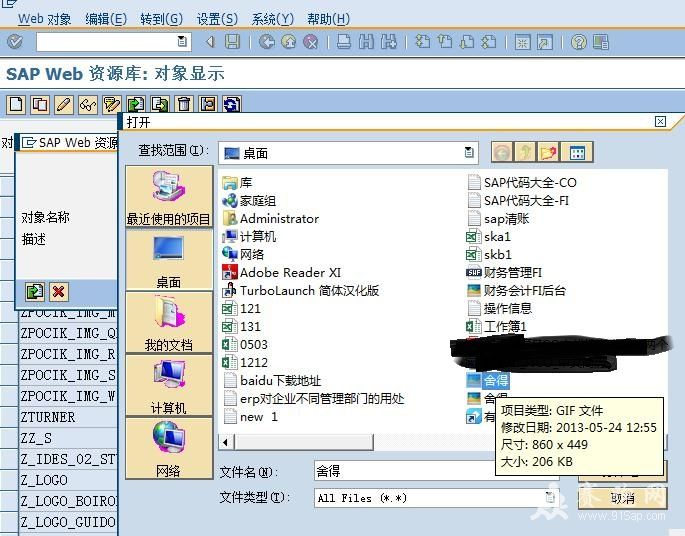Click the Next Page icon
685x536 pixels.
point(467,42)
